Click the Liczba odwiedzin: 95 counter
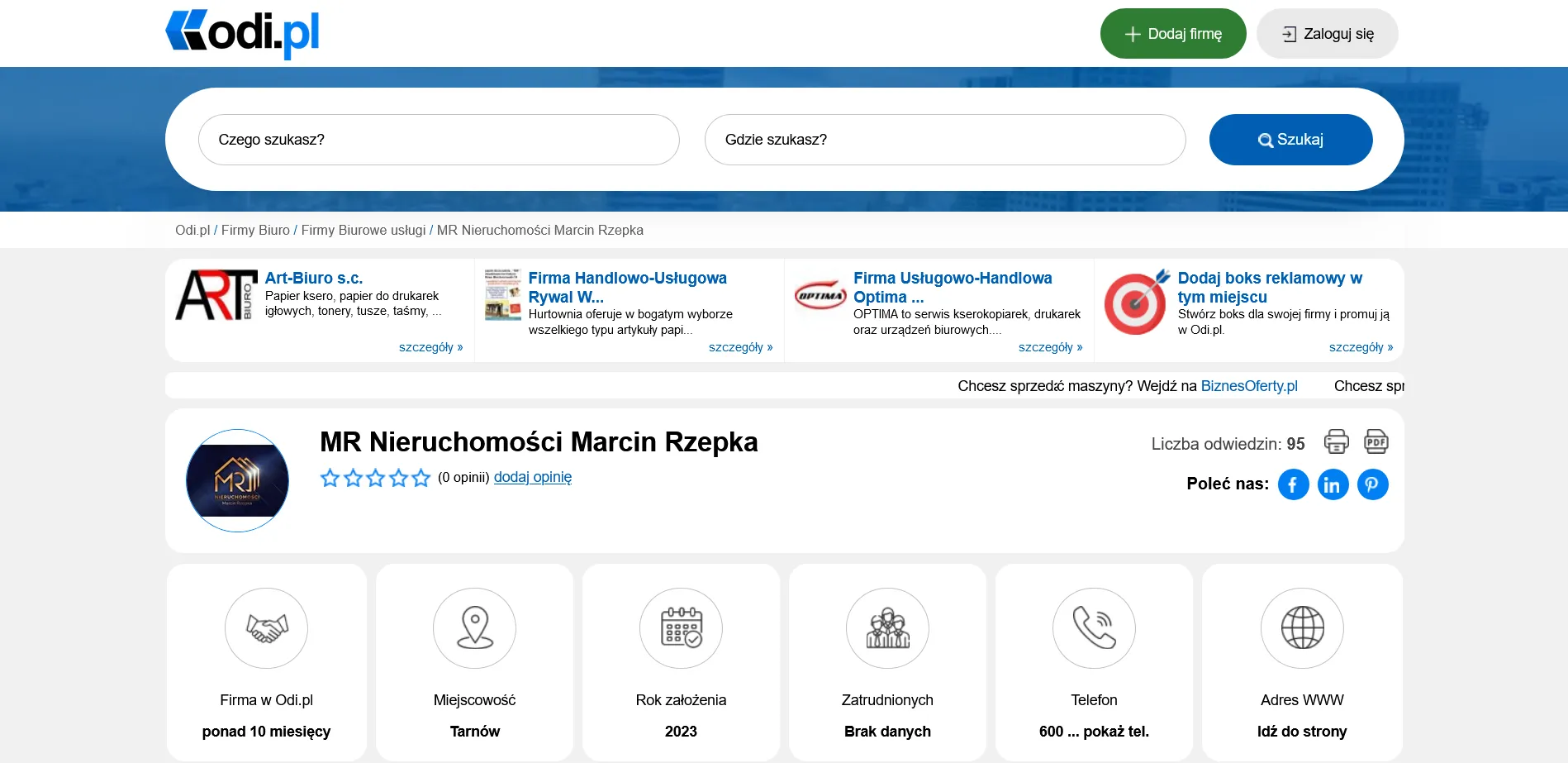1568x763 pixels. pos(1228,444)
